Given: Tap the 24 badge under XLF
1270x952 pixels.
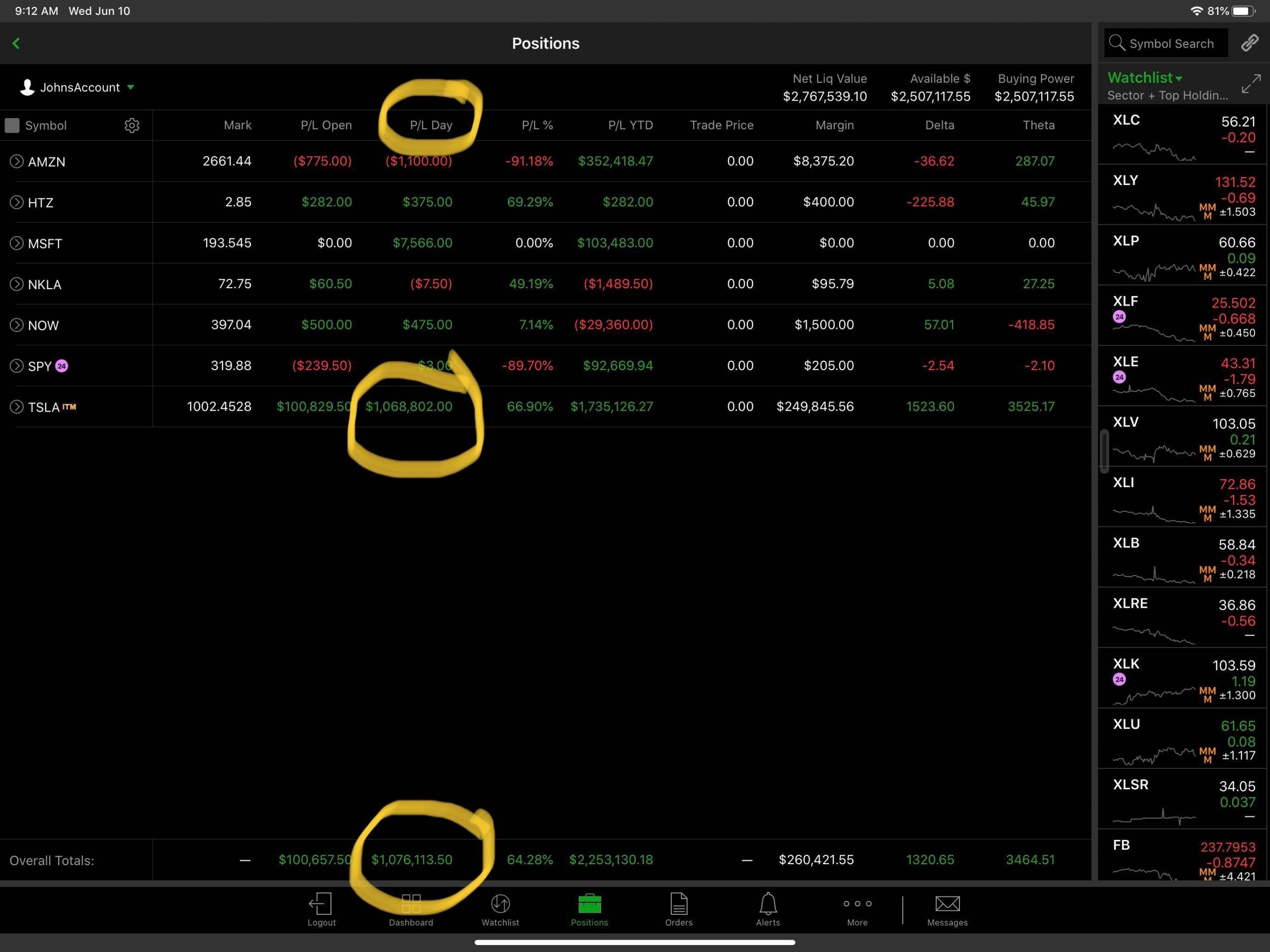Looking at the screenshot, I should click(1119, 317).
